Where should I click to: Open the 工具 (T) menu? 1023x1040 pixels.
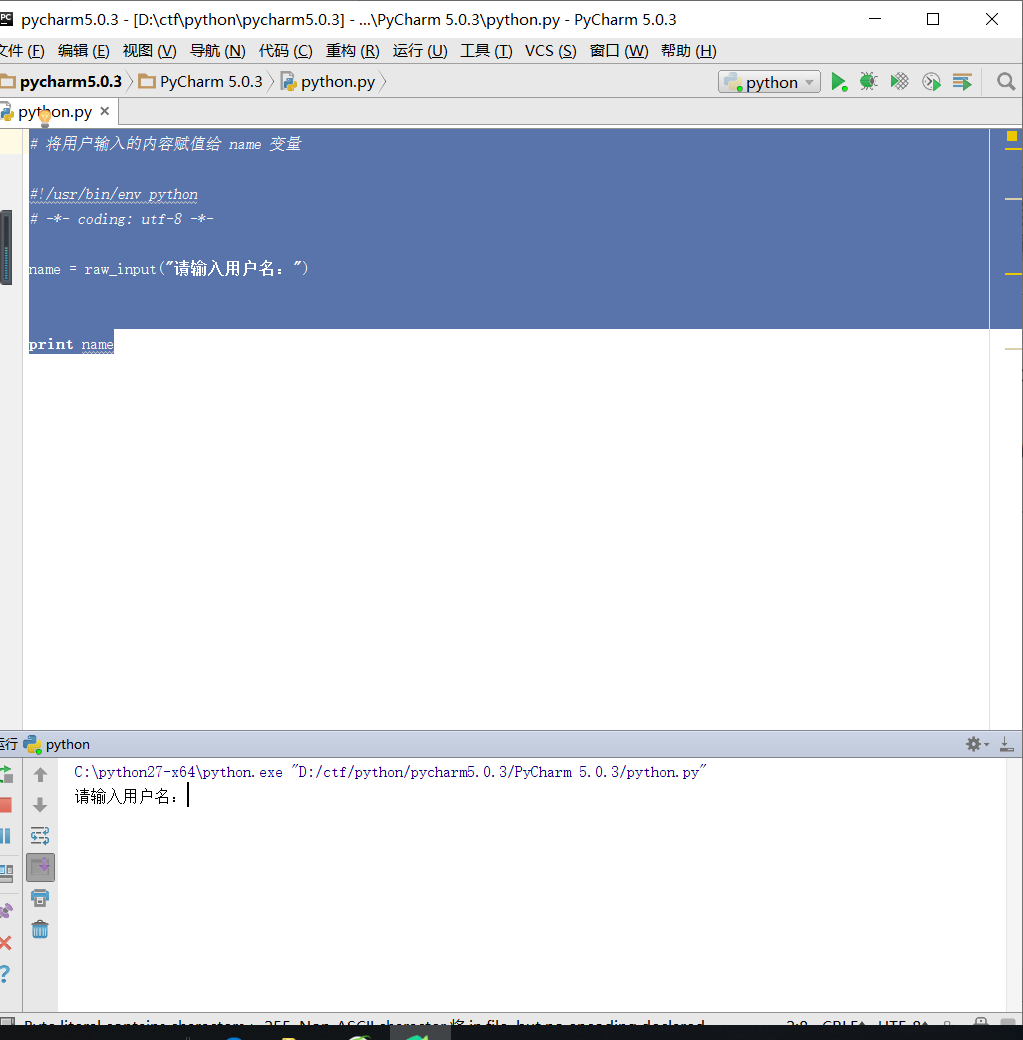pos(486,51)
